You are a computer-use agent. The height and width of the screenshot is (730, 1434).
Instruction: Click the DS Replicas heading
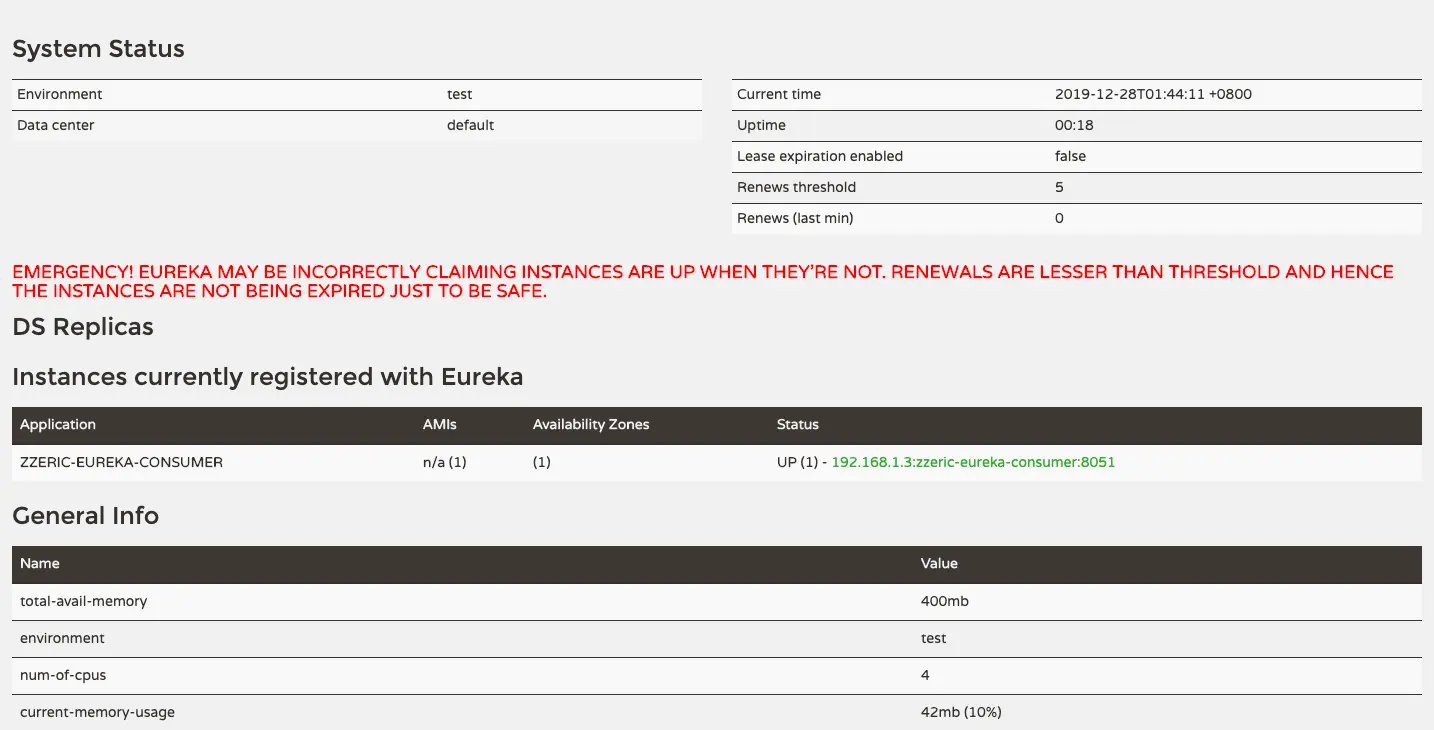click(x=83, y=327)
